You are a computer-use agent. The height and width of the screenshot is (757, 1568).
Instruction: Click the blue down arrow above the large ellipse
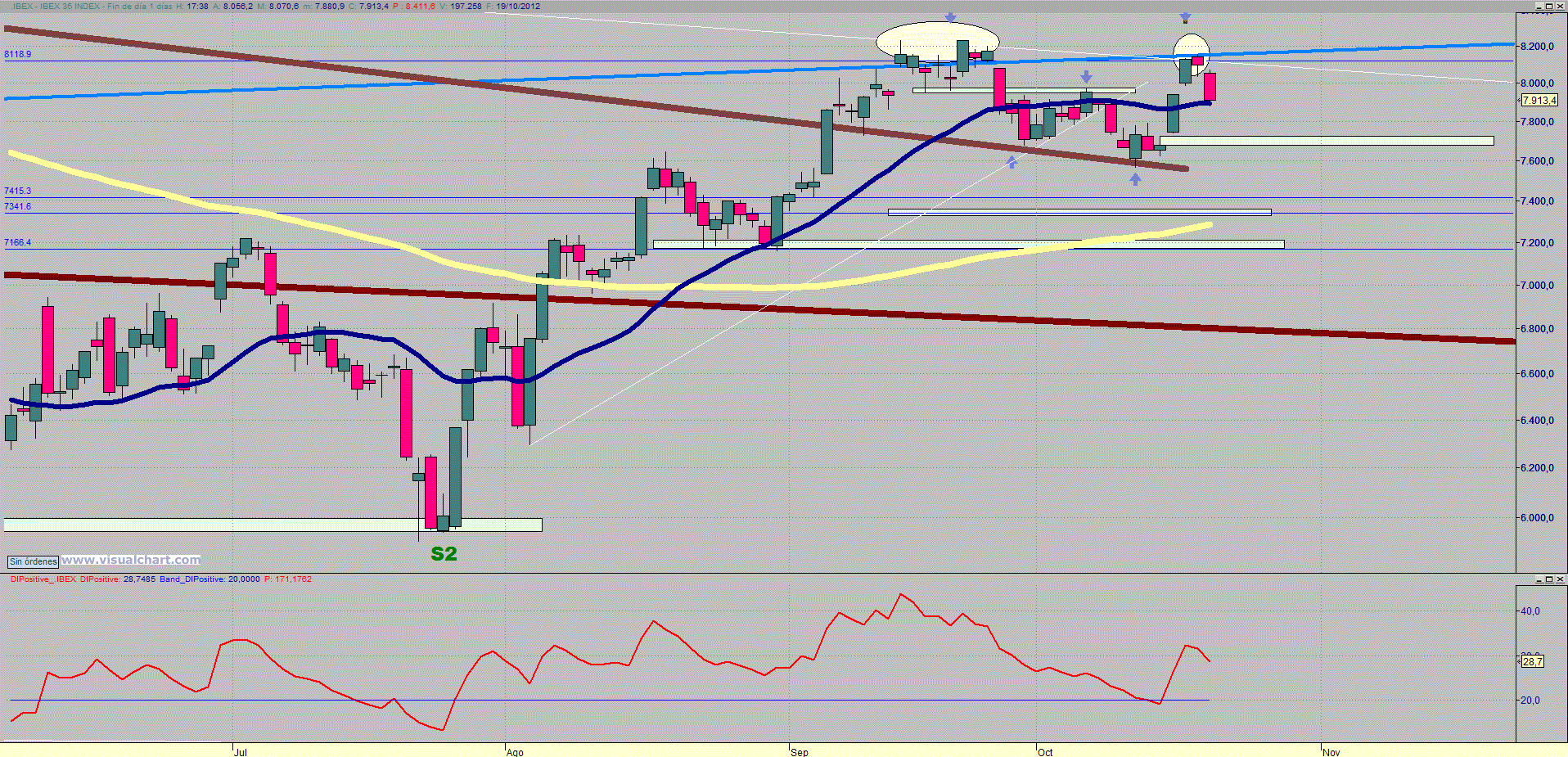(x=950, y=17)
